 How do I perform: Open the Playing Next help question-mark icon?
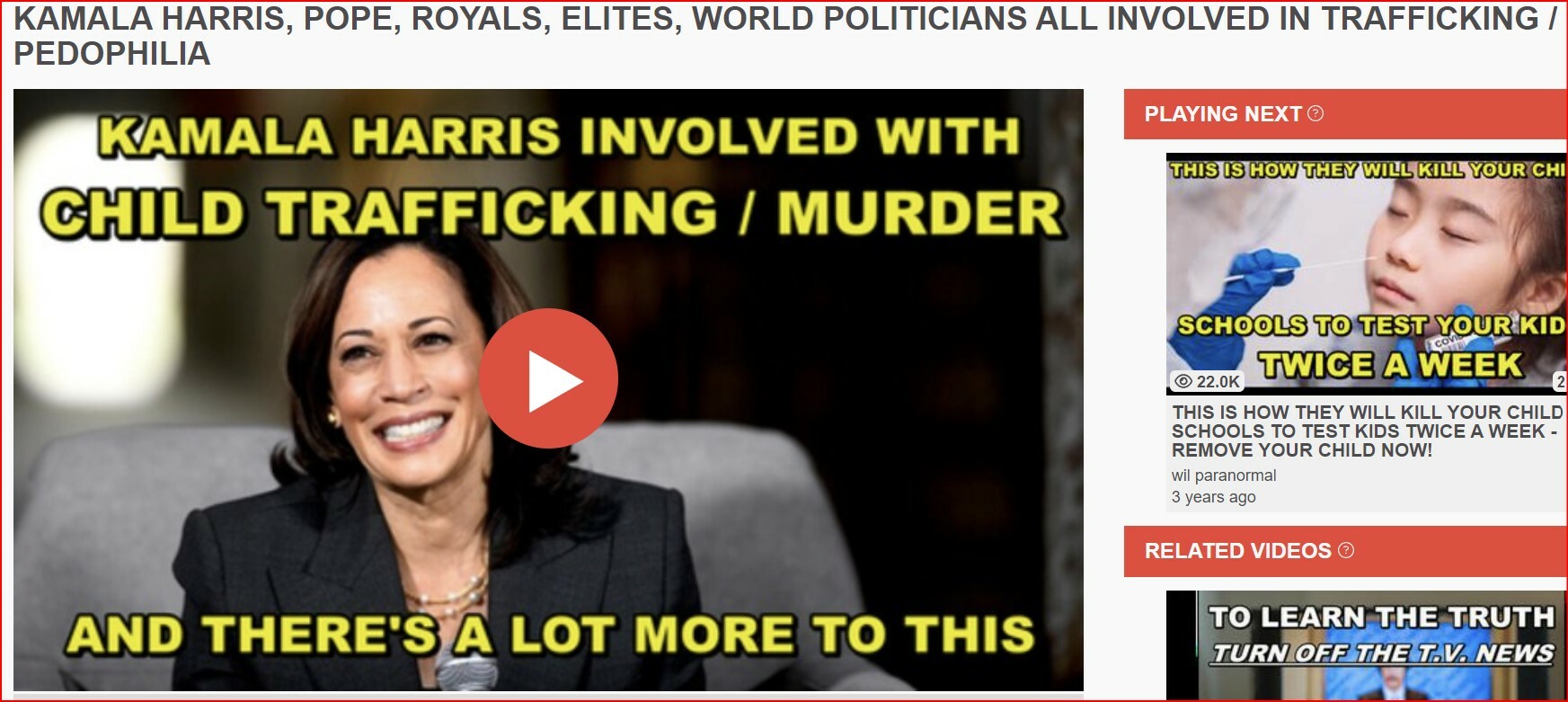coord(1316,113)
